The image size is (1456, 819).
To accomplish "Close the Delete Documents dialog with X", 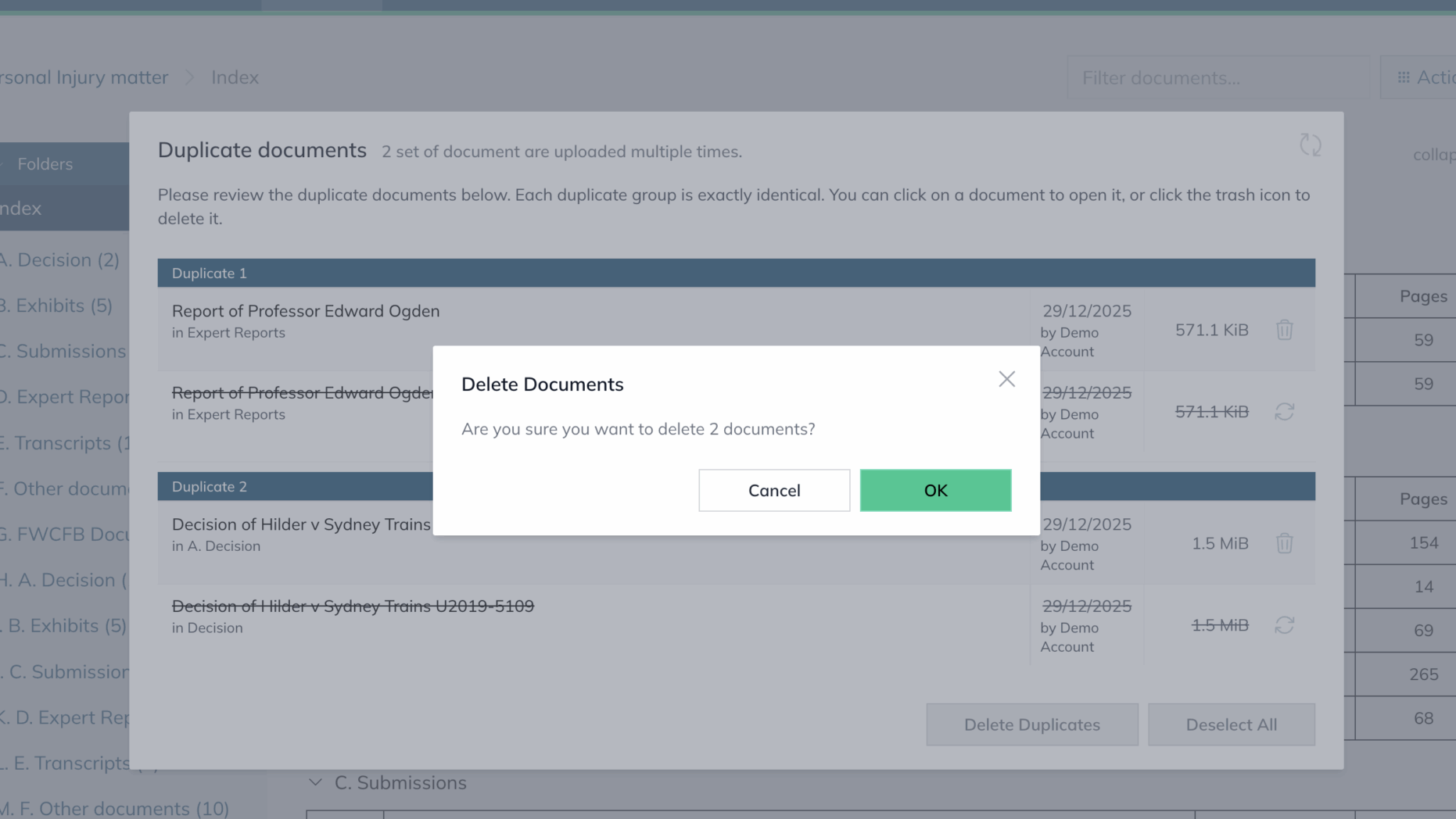I will click(1006, 379).
